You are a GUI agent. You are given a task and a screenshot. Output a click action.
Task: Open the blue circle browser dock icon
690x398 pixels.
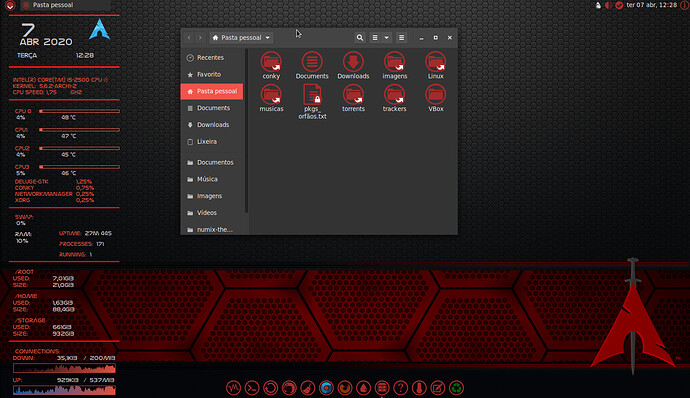click(x=326, y=388)
